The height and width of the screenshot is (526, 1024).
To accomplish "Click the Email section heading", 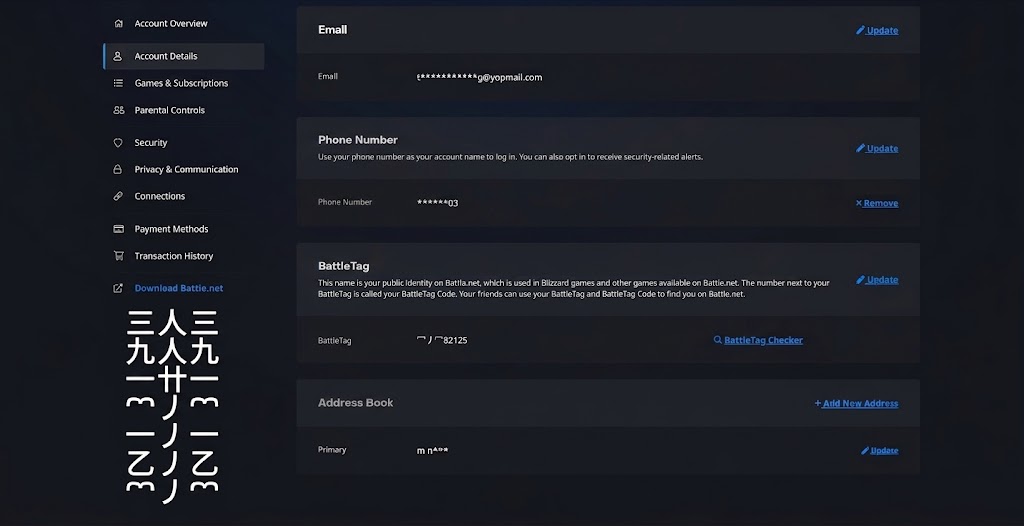I will coord(332,29).
